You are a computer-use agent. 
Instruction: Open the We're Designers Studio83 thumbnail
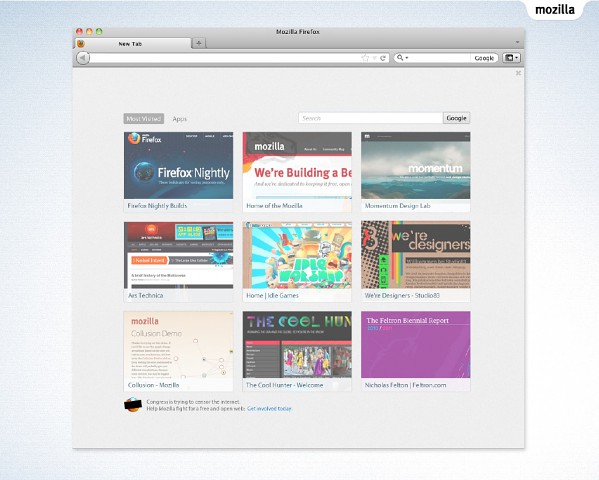416,262
